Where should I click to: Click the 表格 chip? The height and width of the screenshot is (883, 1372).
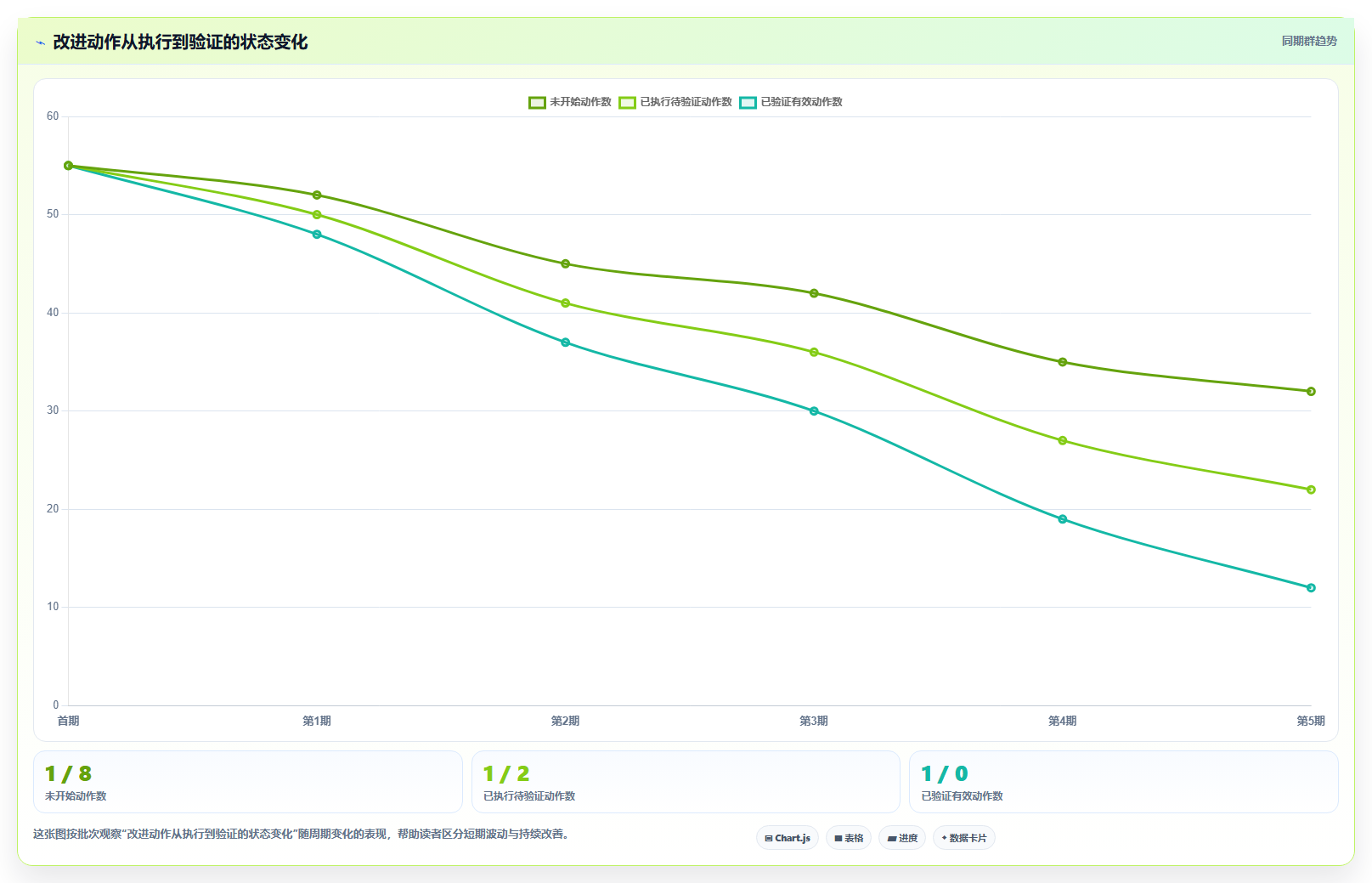coord(849,838)
